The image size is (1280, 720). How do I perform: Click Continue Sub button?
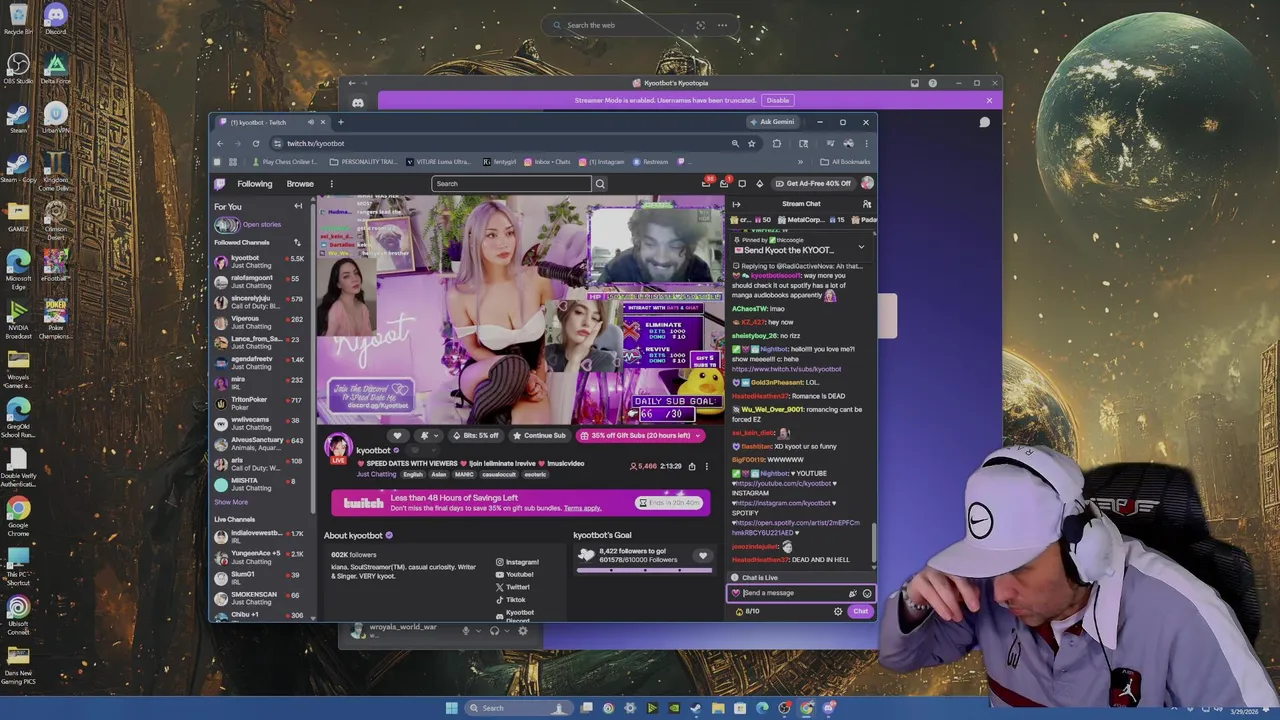coord(539,435)
